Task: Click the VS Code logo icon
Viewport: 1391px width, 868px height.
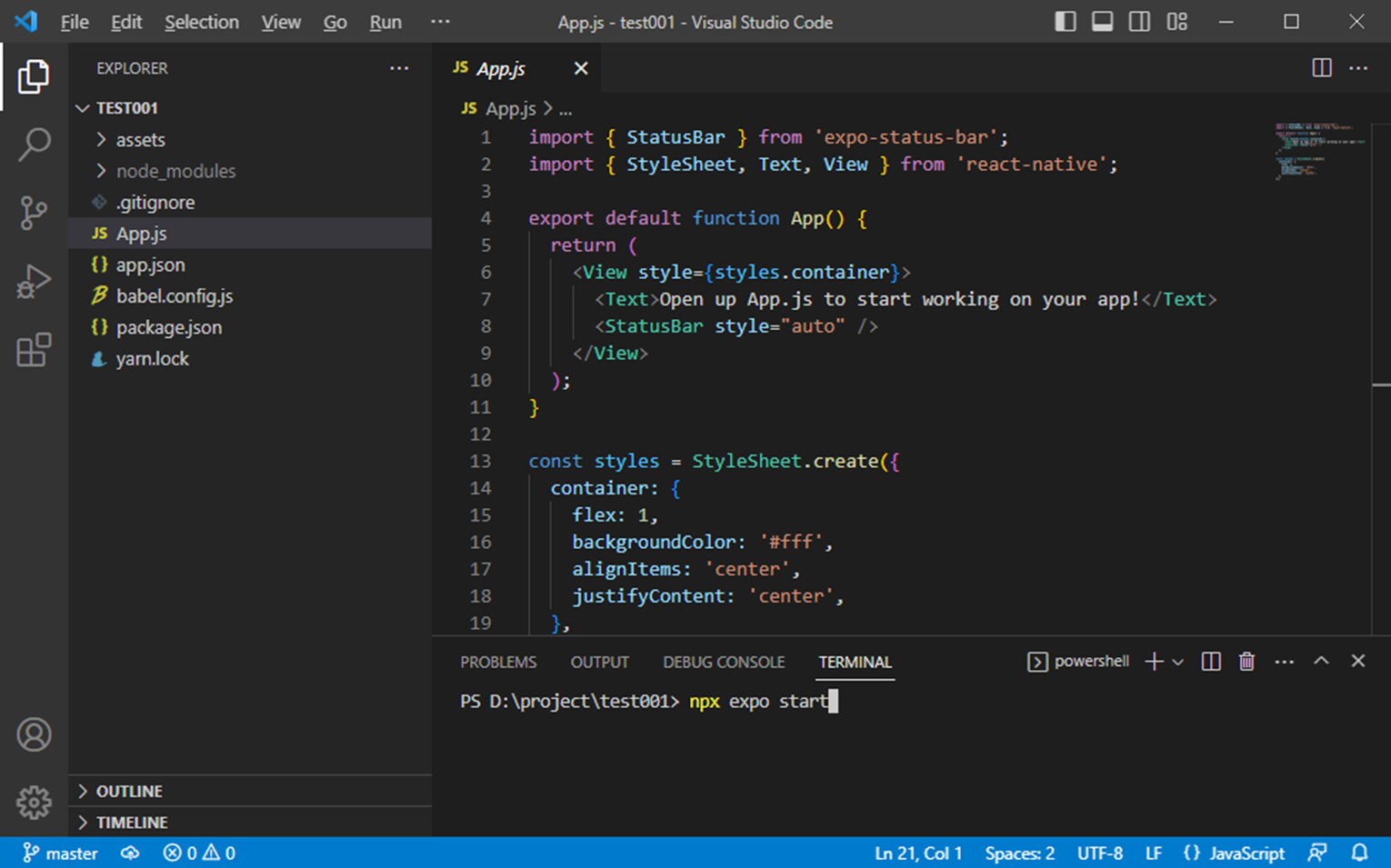Action: tap(25, 21)
